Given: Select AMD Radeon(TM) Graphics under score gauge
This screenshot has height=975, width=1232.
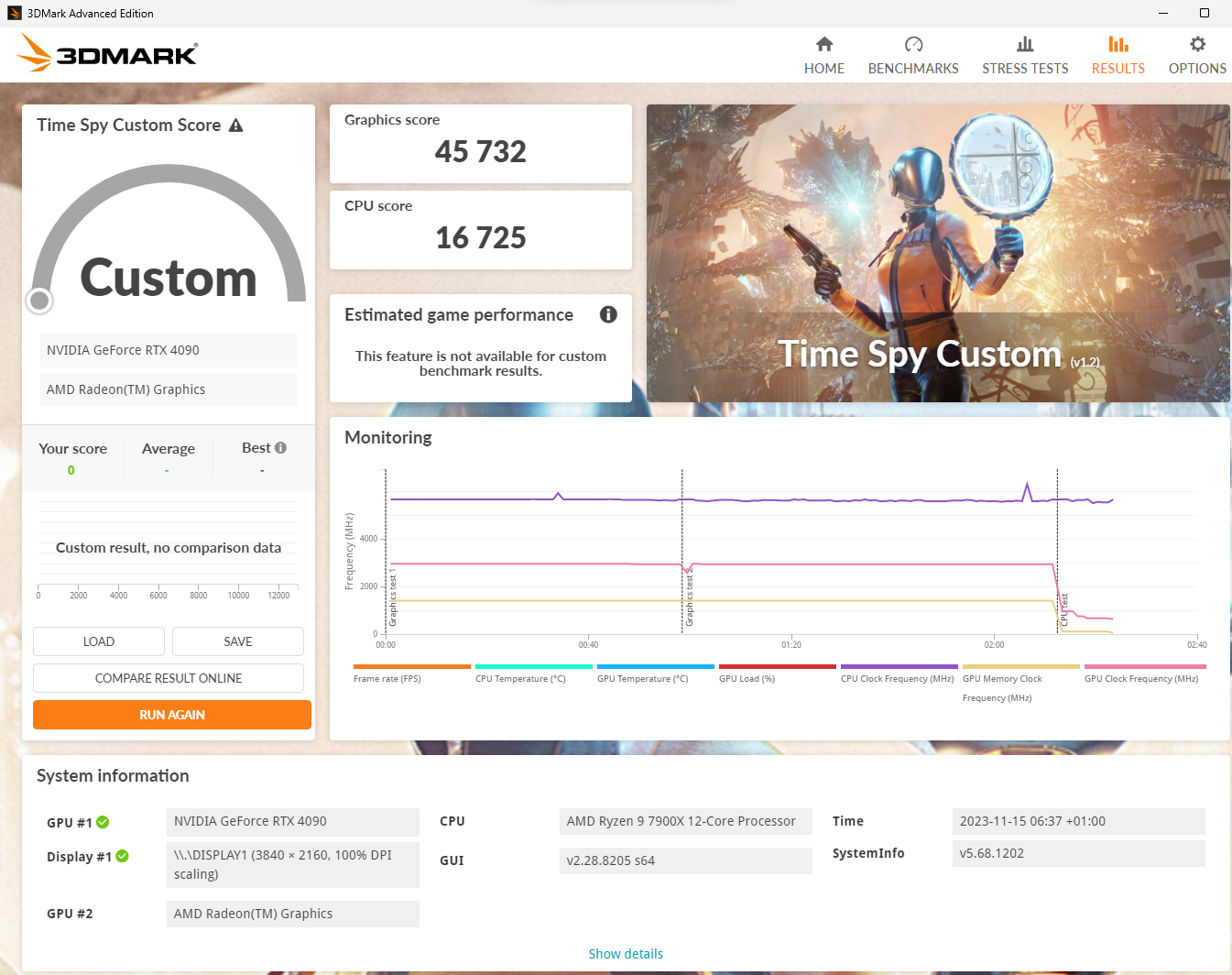Looking at the screenshot, I should [x=169, y=389].
